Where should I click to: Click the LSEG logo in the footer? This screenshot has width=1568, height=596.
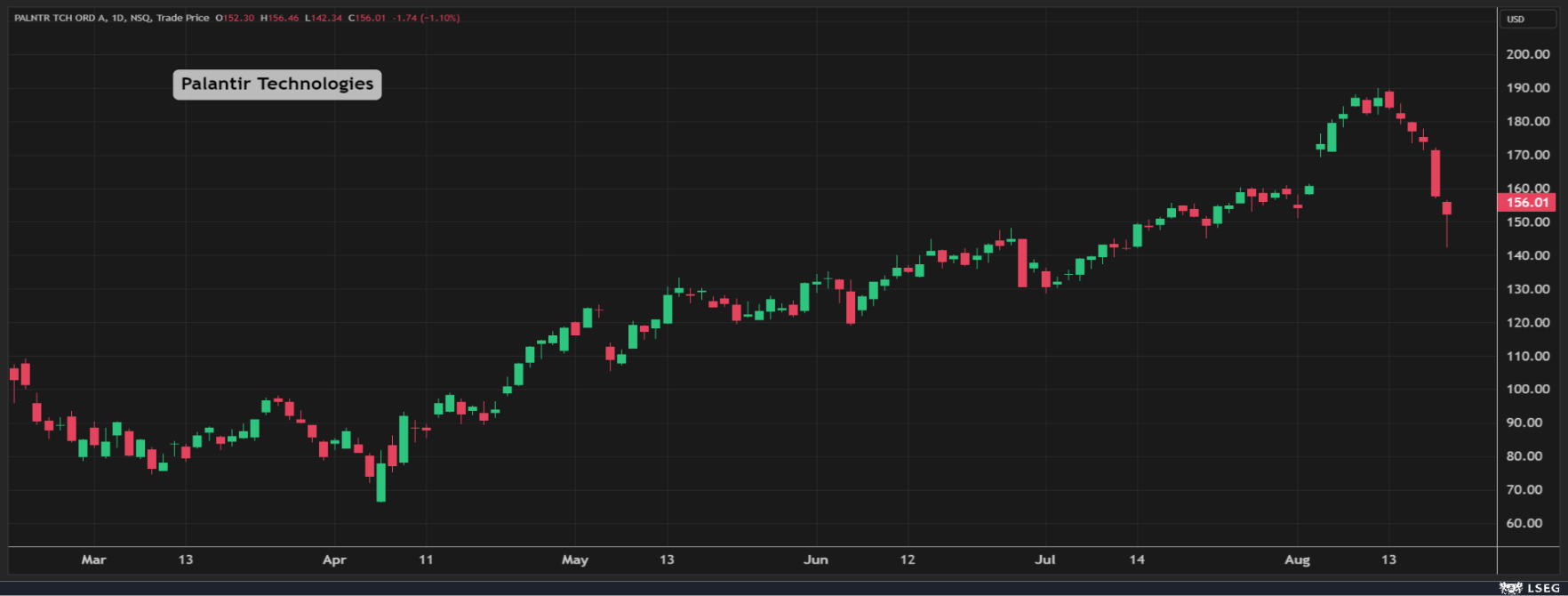click(1532, 588)
